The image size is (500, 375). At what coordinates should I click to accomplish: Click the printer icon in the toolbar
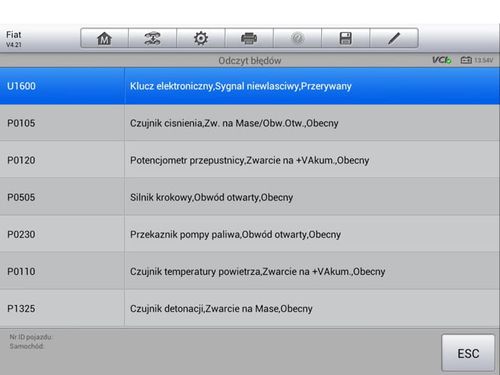[x=249, y=38]
